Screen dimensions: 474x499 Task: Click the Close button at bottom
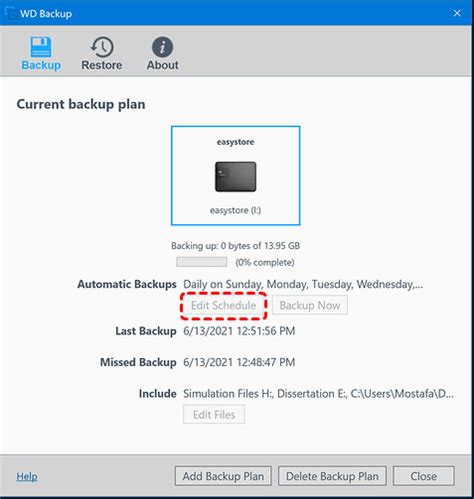tap(423, 476)
